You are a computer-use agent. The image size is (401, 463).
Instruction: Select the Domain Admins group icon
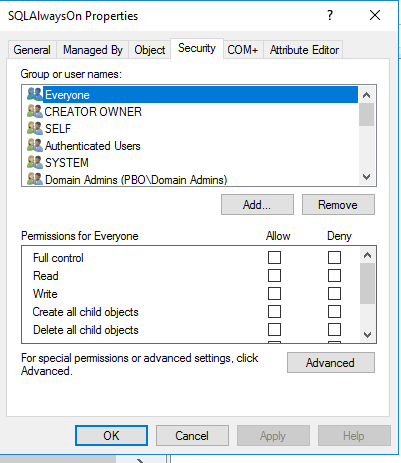[x=35, y=179]
